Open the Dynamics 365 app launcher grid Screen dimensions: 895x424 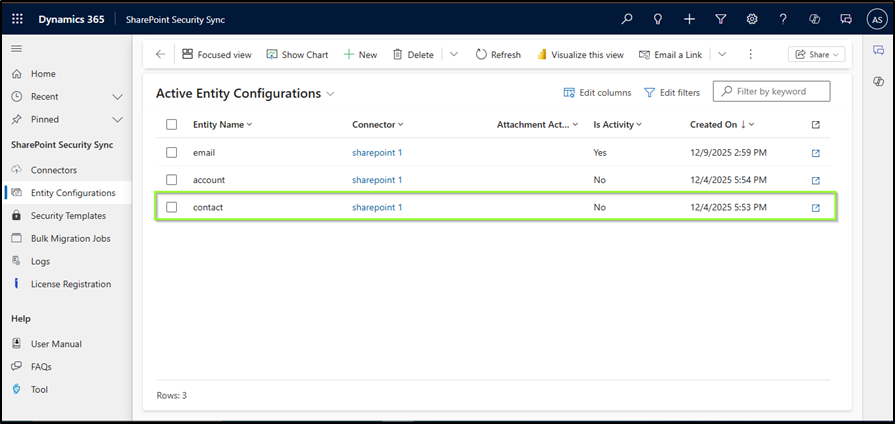tap(18, 19)
